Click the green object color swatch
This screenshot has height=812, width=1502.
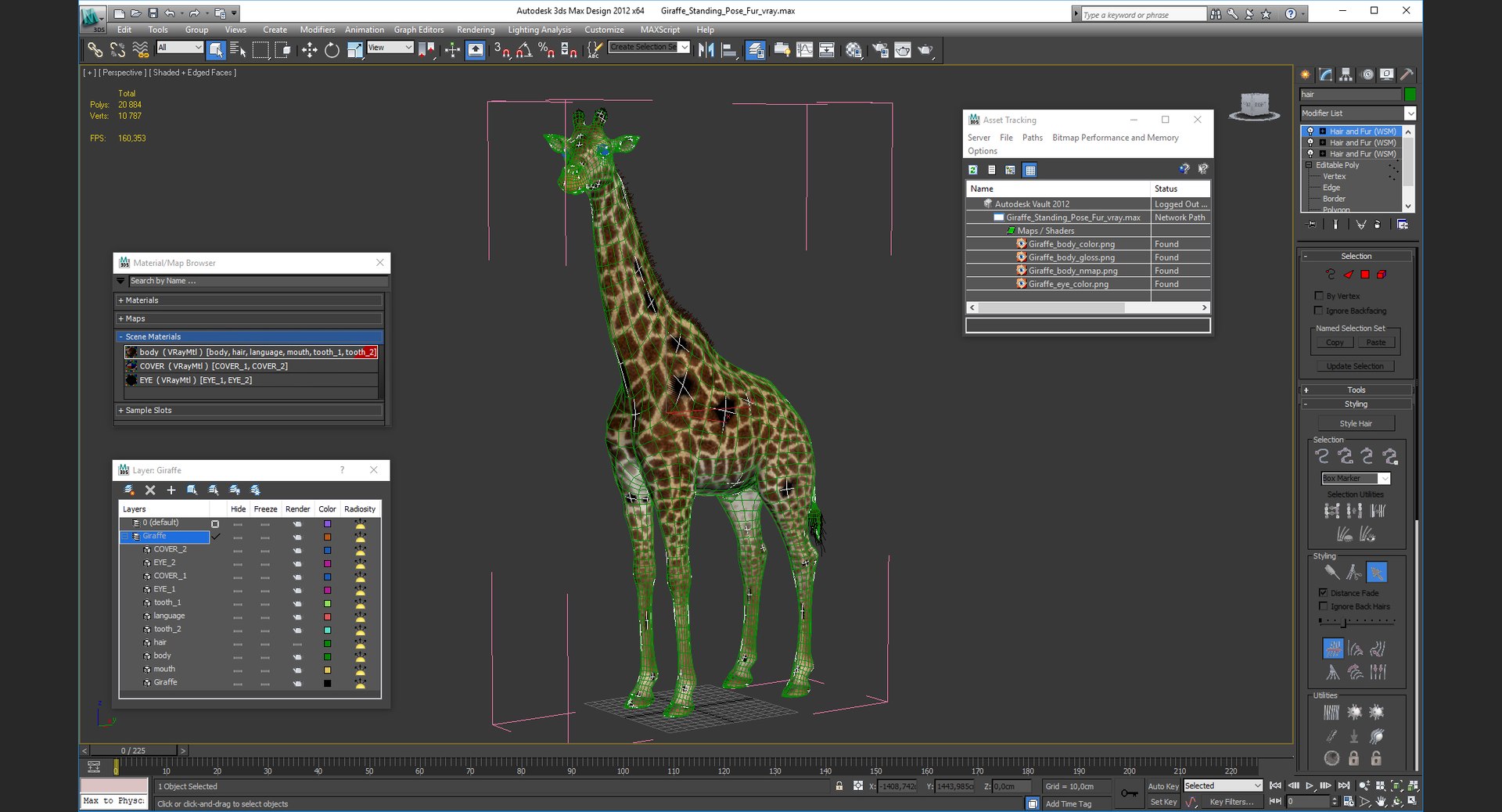point(1410,95)
